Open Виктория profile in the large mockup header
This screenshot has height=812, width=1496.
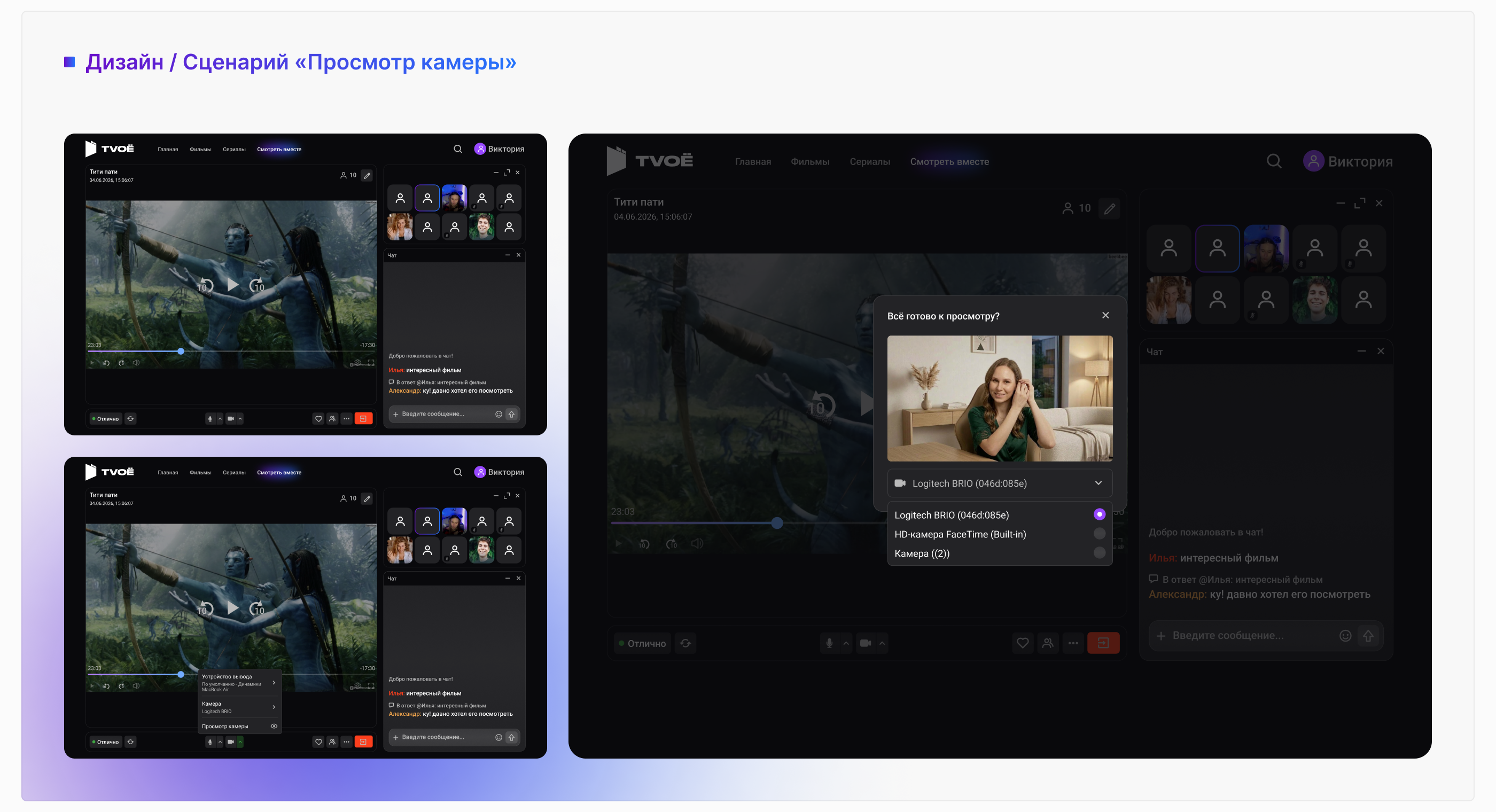tap(1347, 161)
